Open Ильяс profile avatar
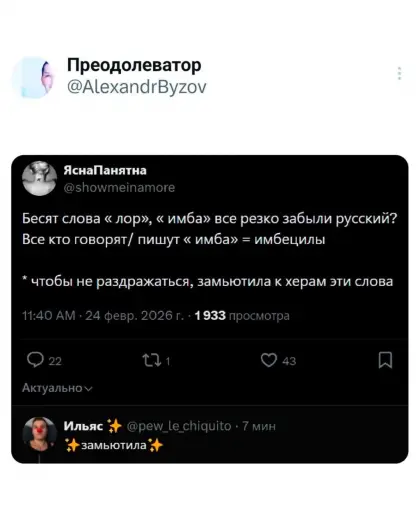 pos(40,434)
